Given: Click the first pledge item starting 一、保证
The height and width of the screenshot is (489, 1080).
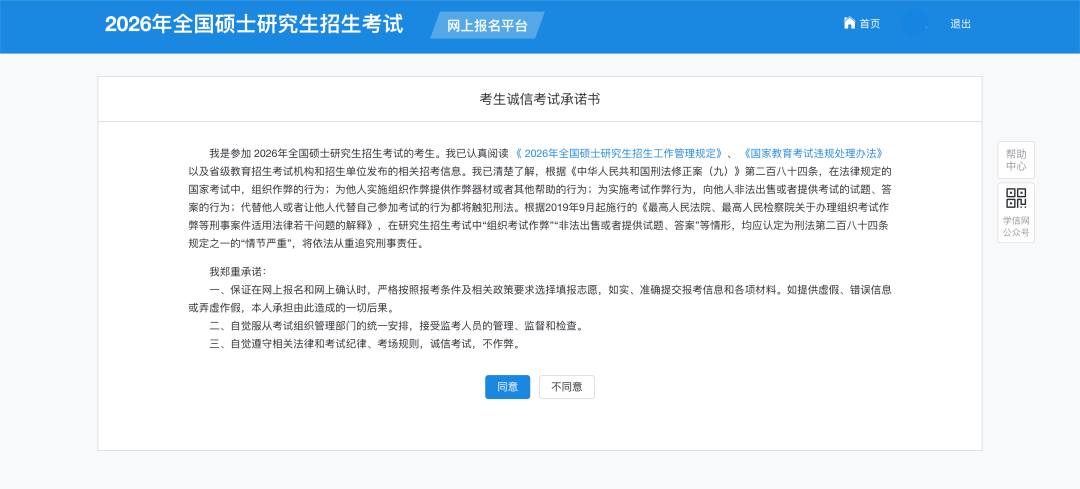Looking at the screenshot, I should [x=550, y=289].
